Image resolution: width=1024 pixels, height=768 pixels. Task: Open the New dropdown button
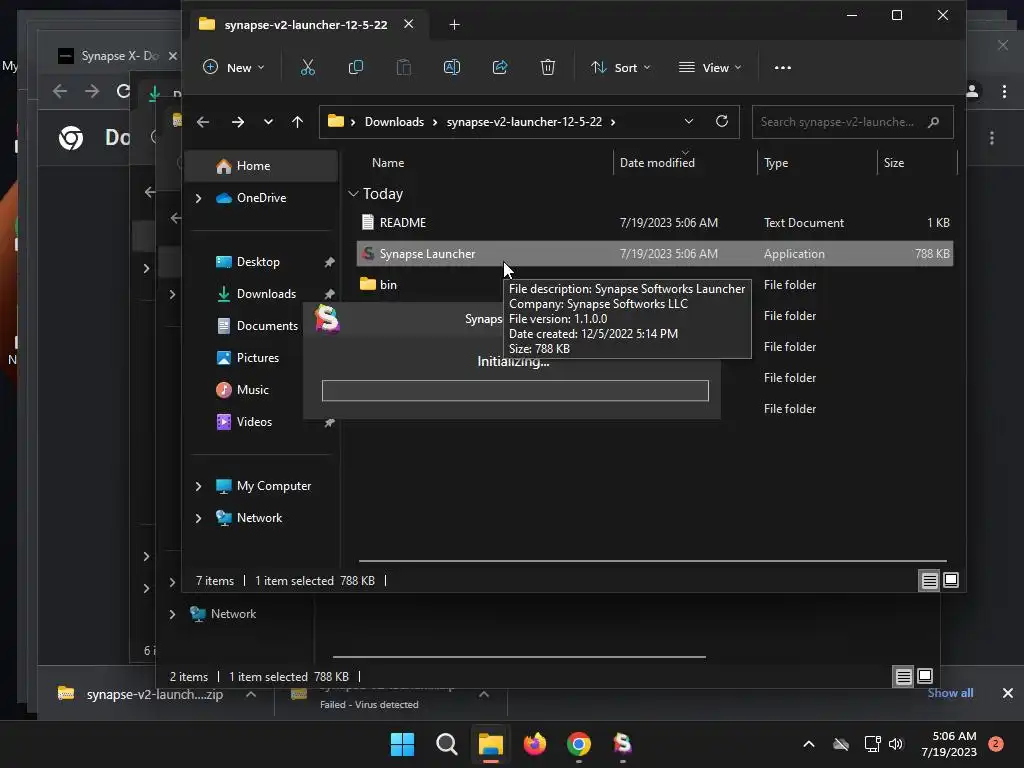[234, 67]
